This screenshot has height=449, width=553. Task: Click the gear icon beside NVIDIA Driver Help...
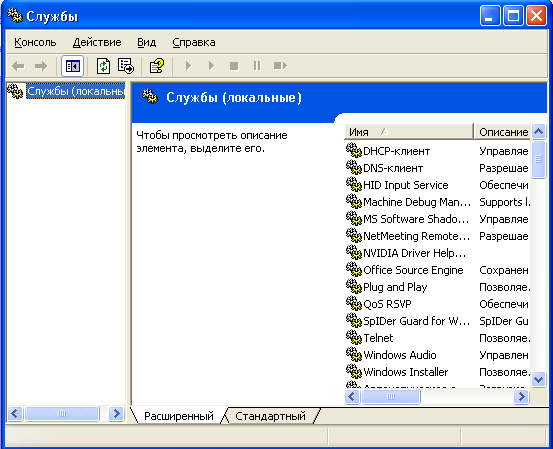(x=354, y=252)
